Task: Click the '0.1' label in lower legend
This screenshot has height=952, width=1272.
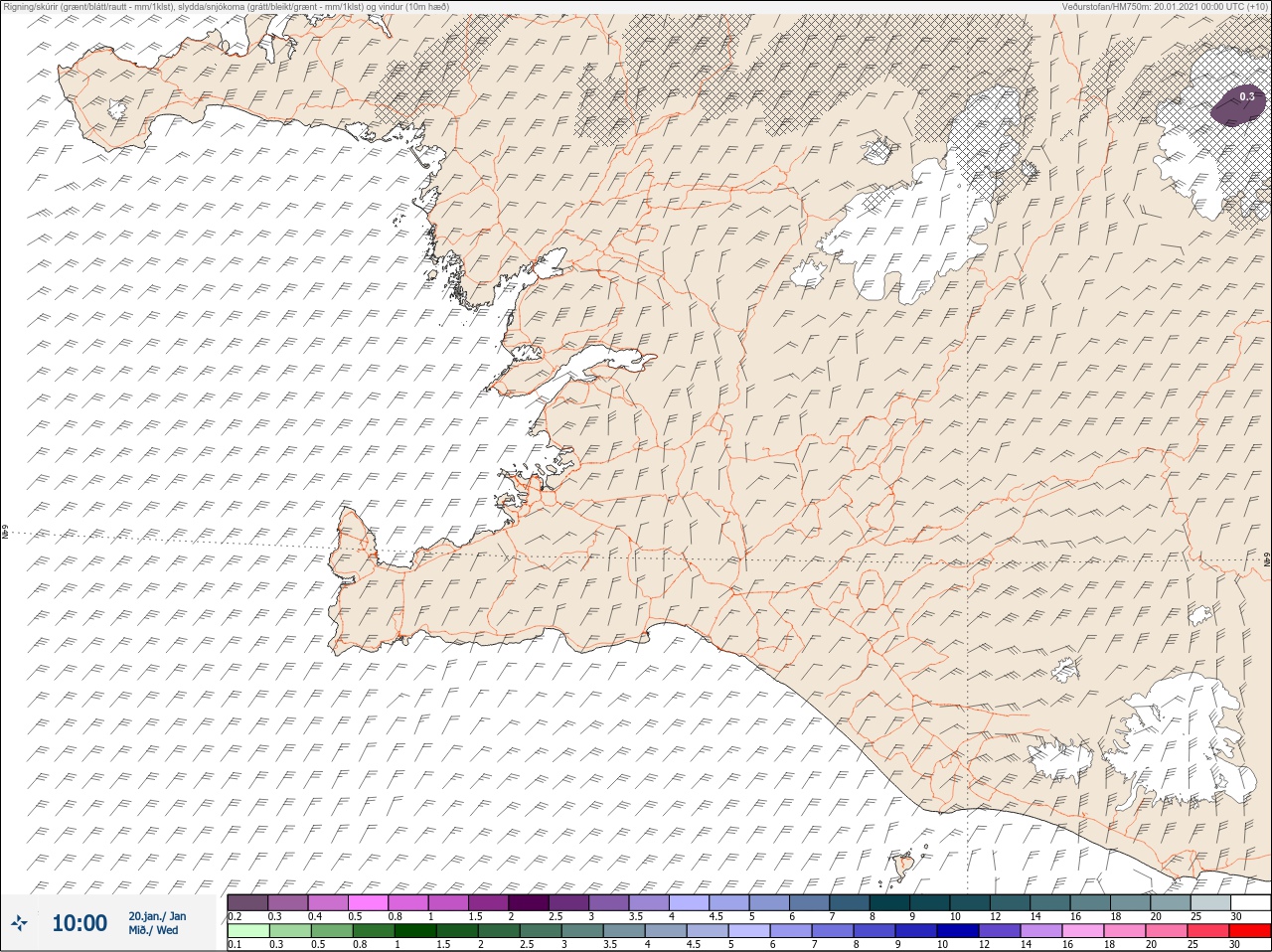Action: pyautogui.click(x=235, y=944)
